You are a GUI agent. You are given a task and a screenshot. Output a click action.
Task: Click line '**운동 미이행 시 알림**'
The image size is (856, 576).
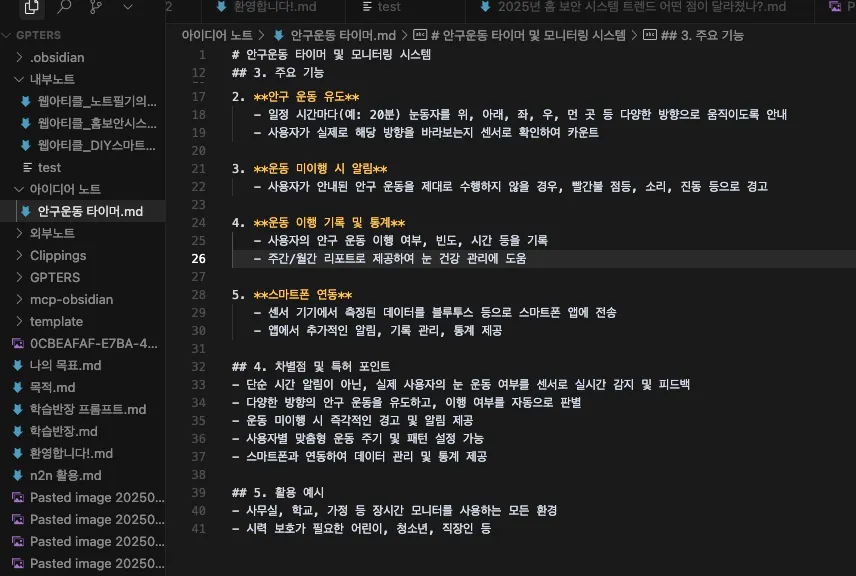[320, 169]
